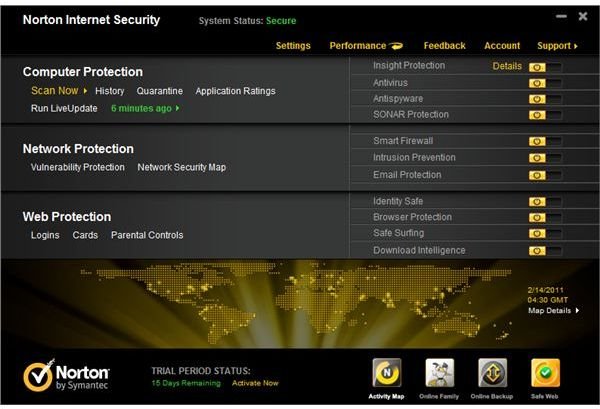
Task: Open the Quarantine link
Action: coord(160,91)
